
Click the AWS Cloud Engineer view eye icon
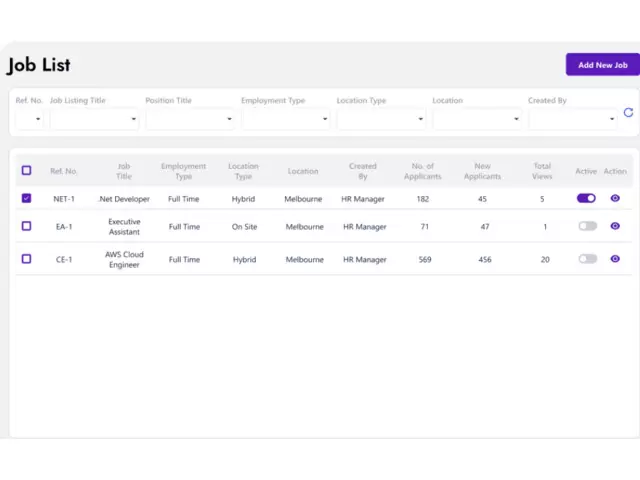(615, 259)
